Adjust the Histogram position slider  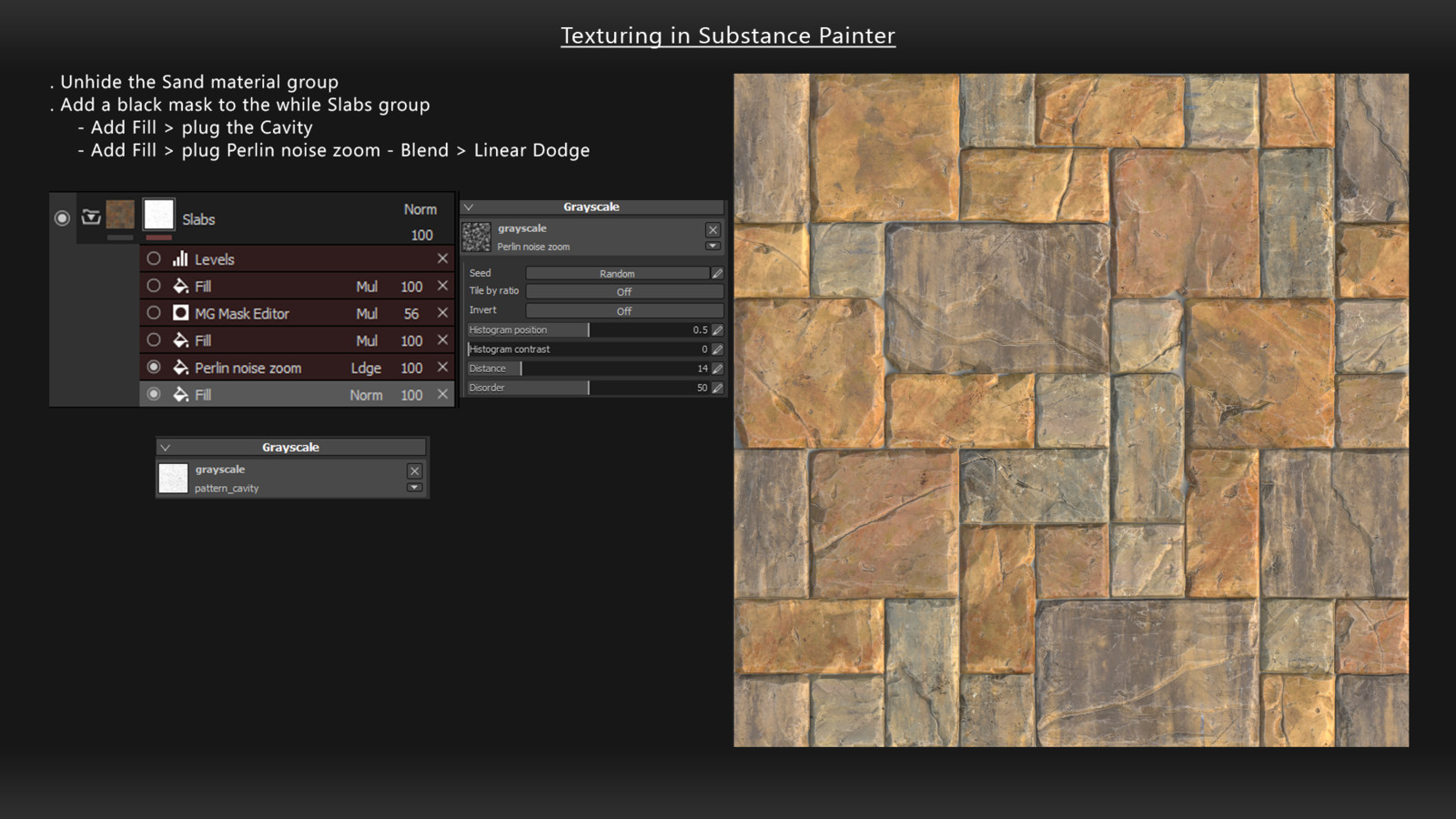point(588,330)
